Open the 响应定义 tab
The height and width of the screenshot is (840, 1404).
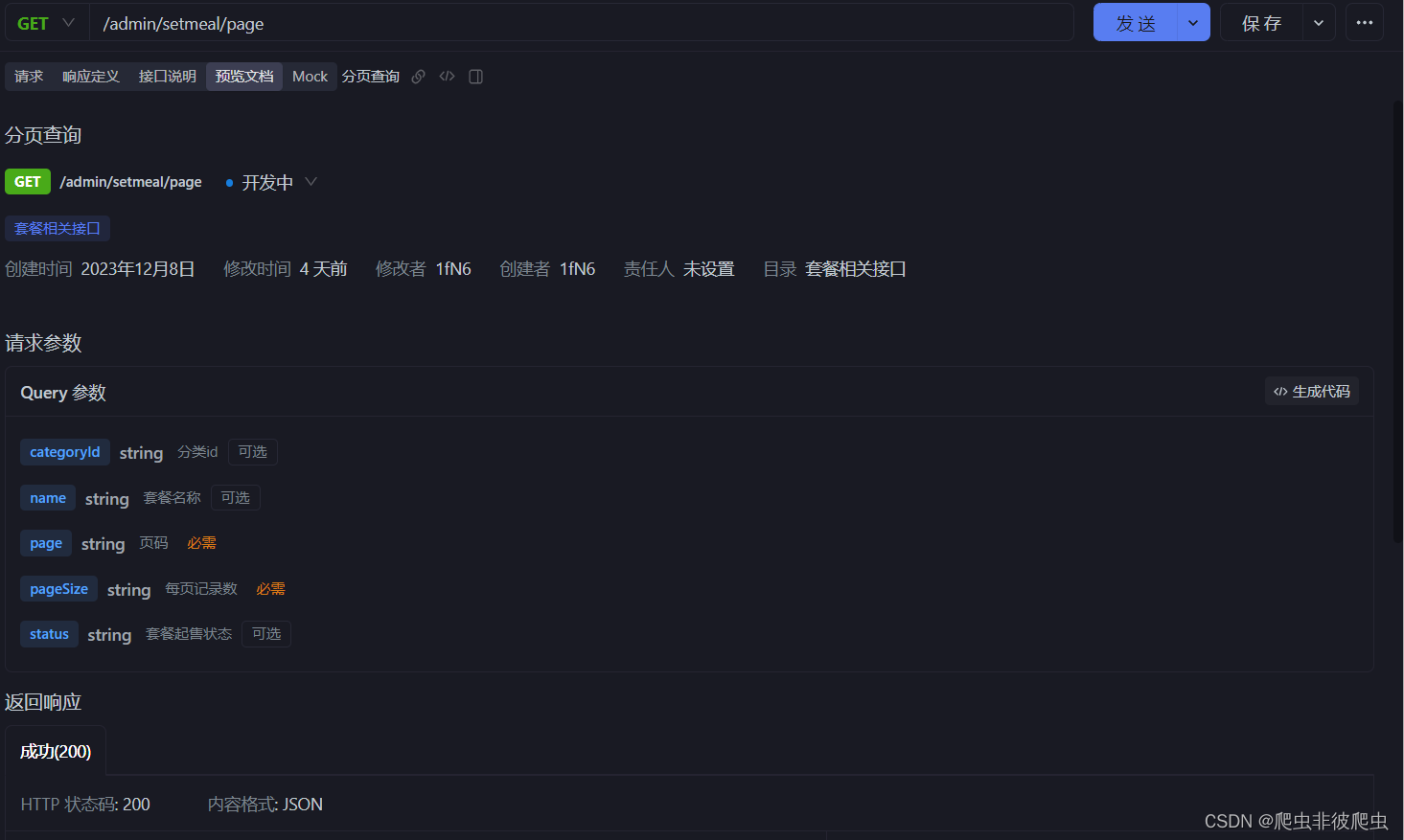90,76
